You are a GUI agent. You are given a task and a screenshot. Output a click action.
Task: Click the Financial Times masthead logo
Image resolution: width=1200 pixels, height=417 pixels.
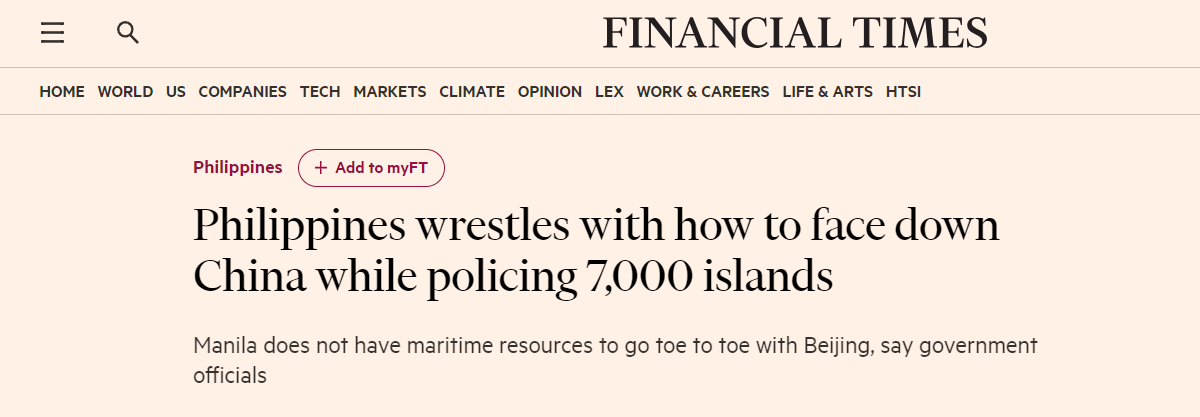795,33
